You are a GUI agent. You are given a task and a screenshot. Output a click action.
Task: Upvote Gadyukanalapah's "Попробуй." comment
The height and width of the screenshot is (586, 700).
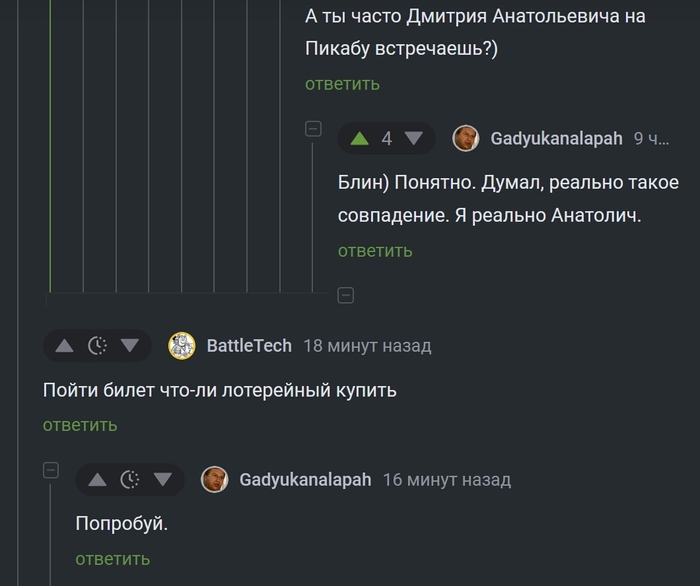pyautogui.click(x=97, y=480)
